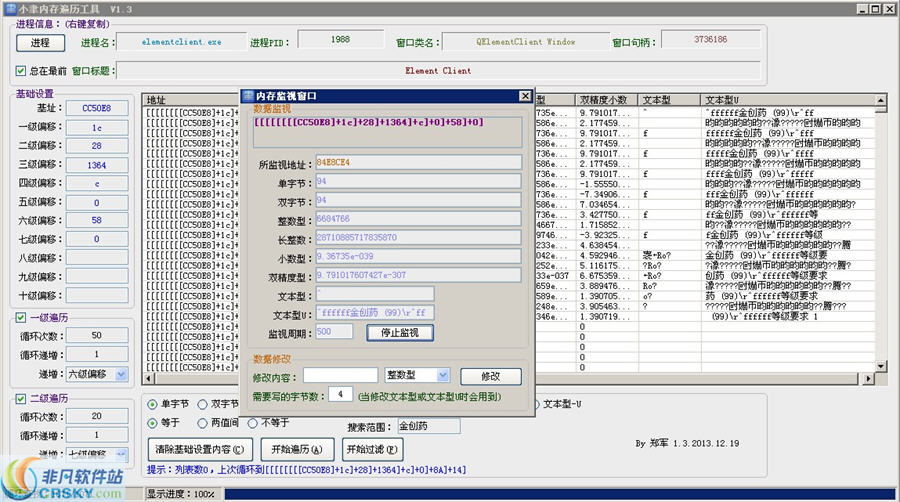Click the memory monitor dialog title icon

(248, 96)
